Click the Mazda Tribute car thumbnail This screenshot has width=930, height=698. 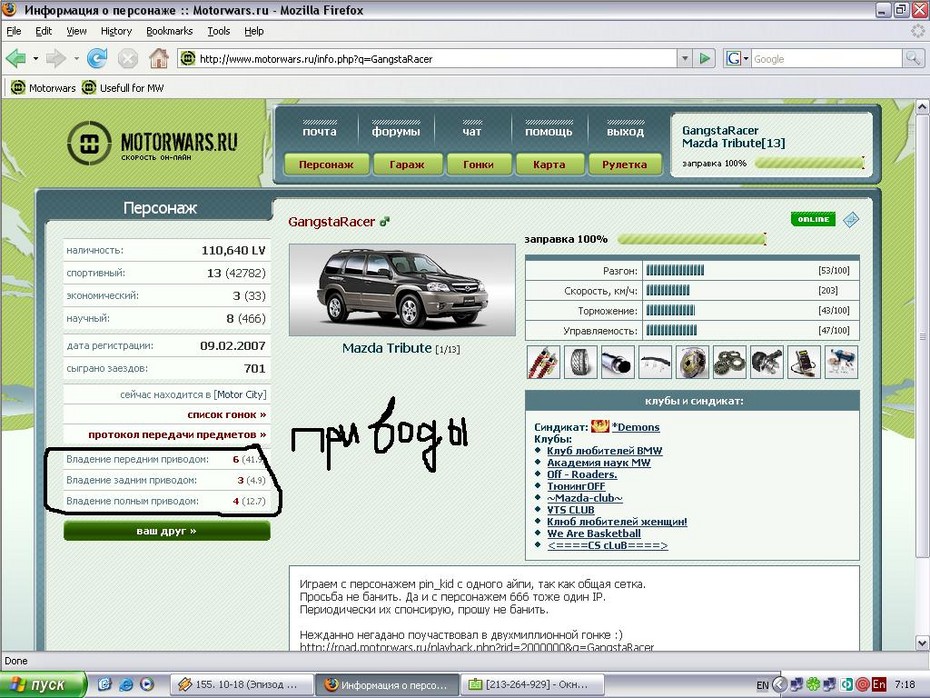pyautogui.click(x=402, y=290)
